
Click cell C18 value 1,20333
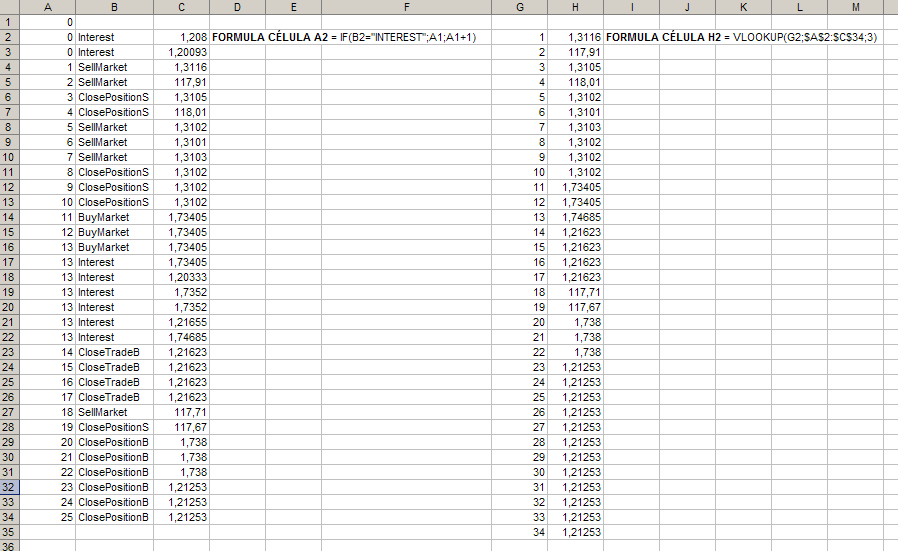pyautogui.click(x=181, y=277)
